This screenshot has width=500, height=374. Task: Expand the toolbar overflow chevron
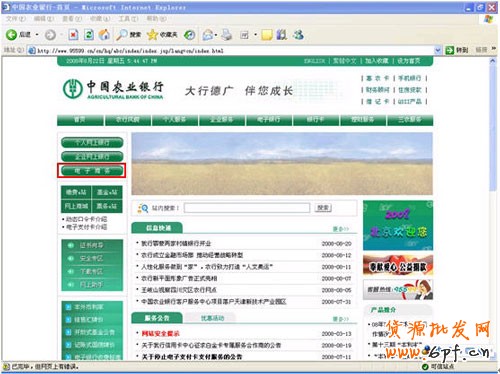(494, 49)
